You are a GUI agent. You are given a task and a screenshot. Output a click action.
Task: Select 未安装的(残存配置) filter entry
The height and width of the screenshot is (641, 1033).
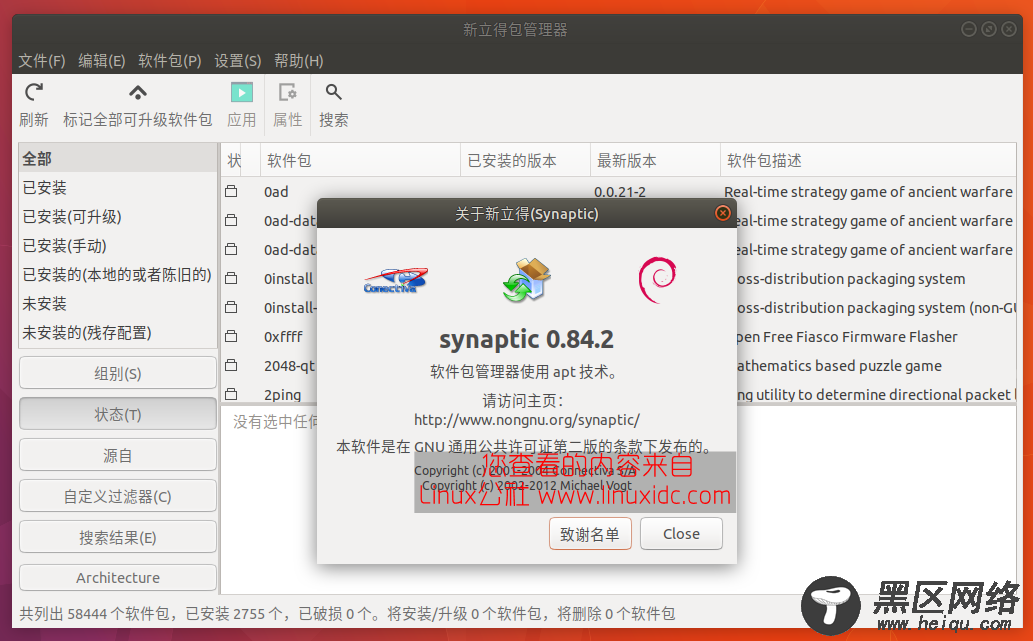coord(117,333)
